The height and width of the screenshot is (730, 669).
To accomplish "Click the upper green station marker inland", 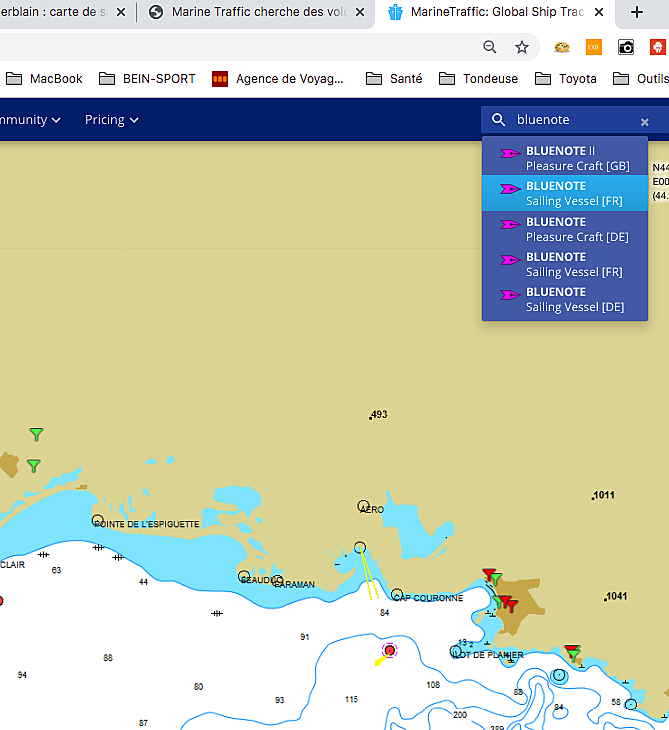I will tap(36, 434).
